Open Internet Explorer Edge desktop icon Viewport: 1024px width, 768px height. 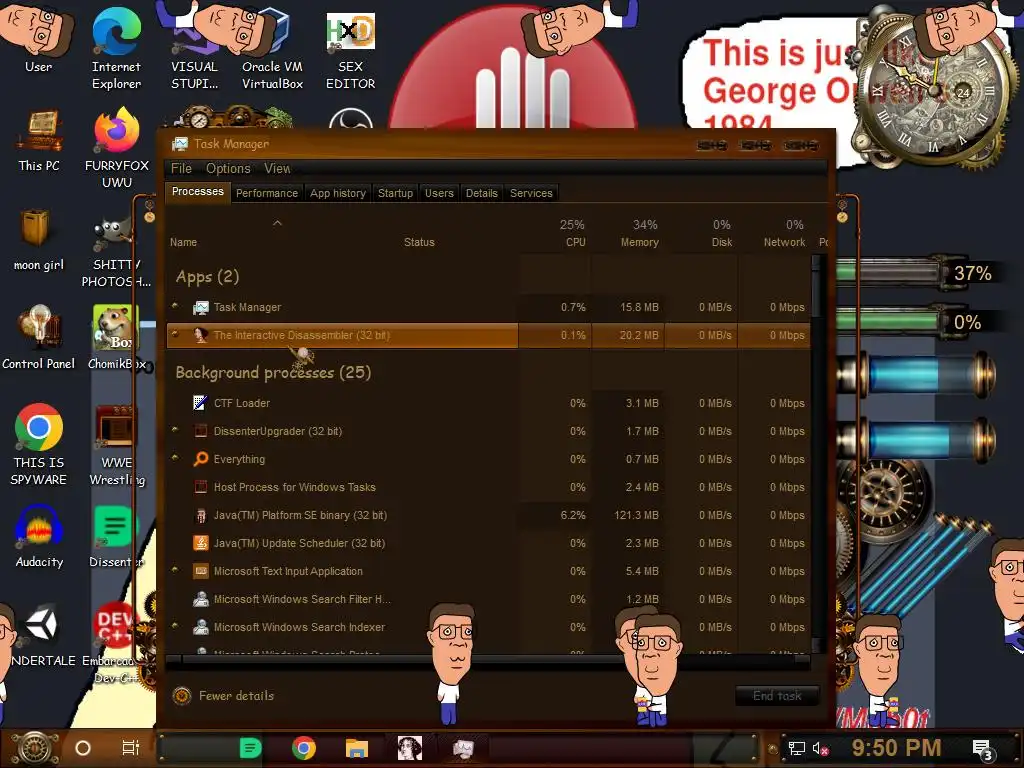click(x=116, y=49)
